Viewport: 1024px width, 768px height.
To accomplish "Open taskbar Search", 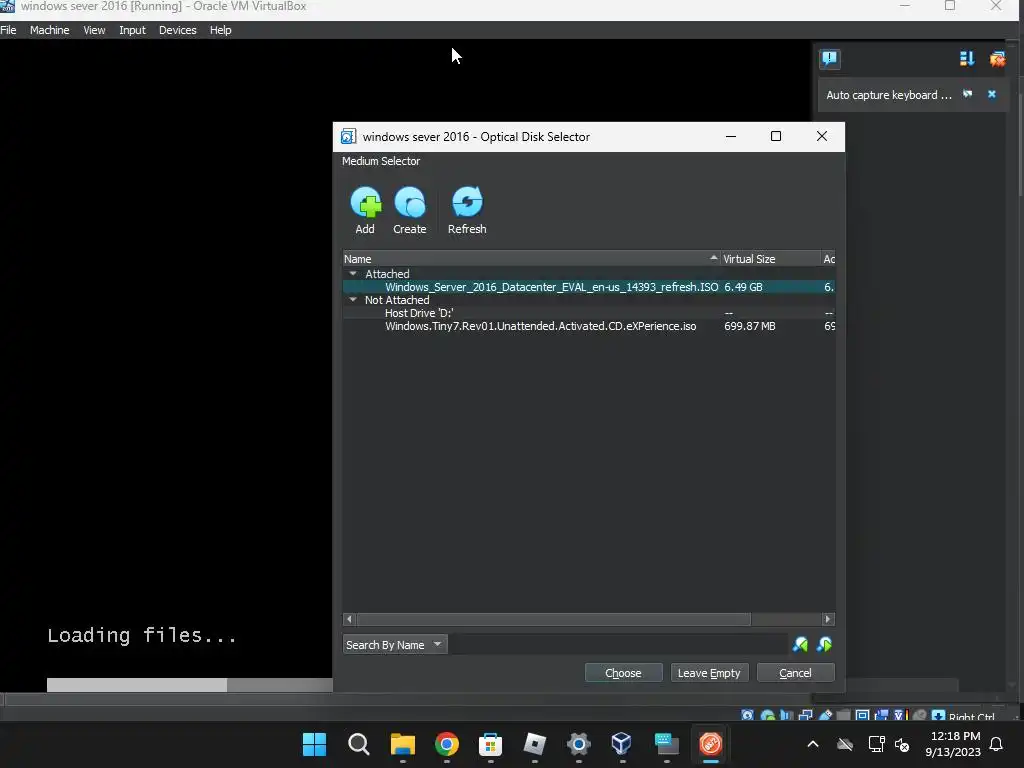I will pyautogui.click(x=359, y=744).
